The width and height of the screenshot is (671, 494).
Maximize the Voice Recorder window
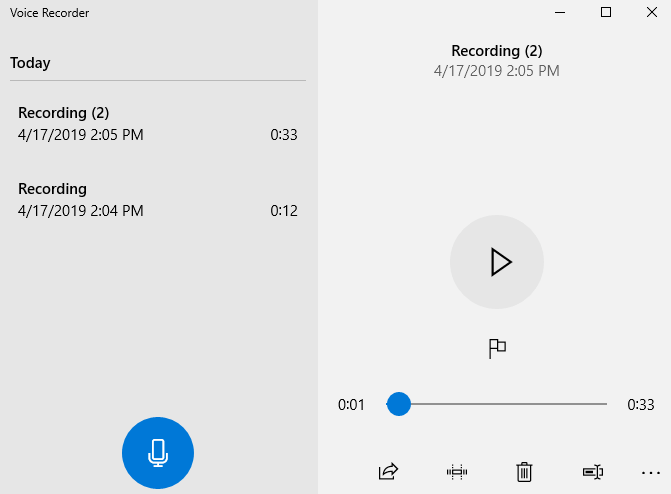point(605,13)
